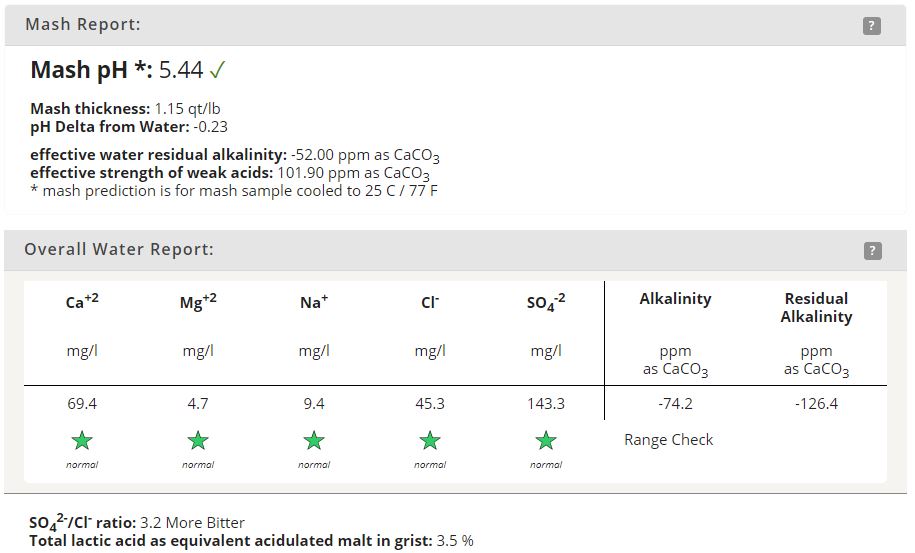The width and height of the screenshot is (915, 553).
Task: Click the sodium normal star icon
Action: click(x=314, y=440)
